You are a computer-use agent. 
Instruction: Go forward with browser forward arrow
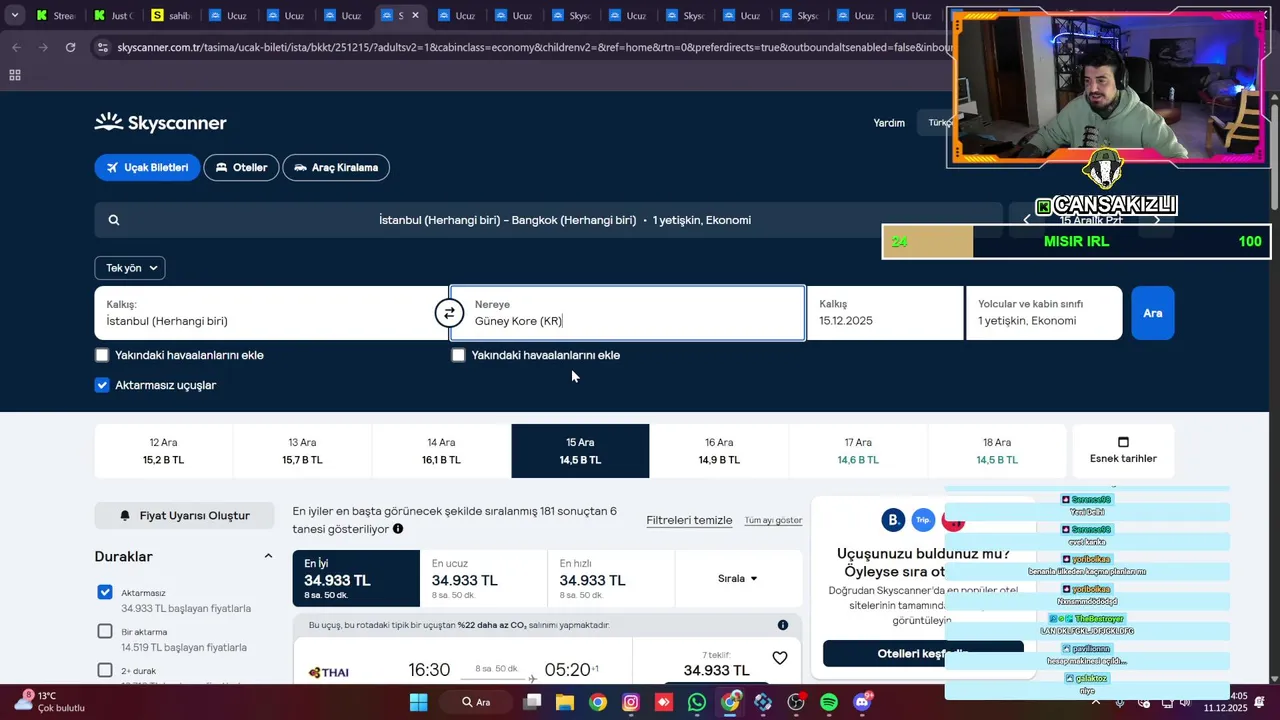click(x=43, y=47)
